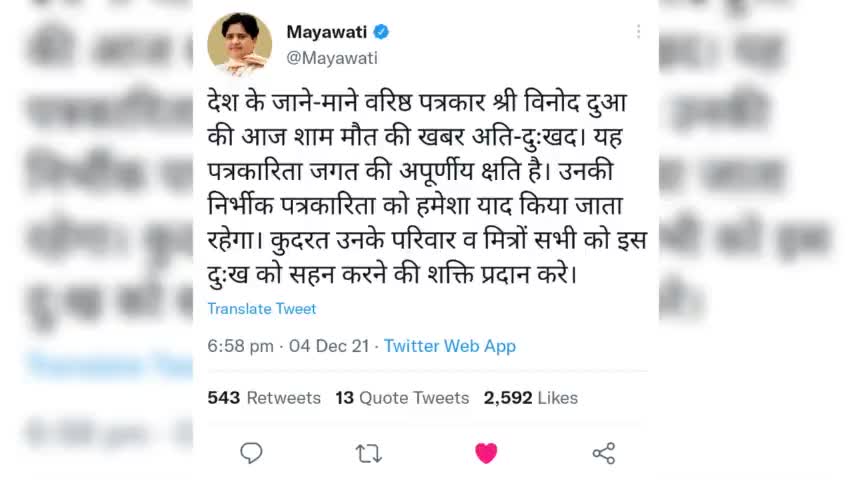852x480 pixels.
Task: Toggle the pink heart like icon
Action: 486,453
